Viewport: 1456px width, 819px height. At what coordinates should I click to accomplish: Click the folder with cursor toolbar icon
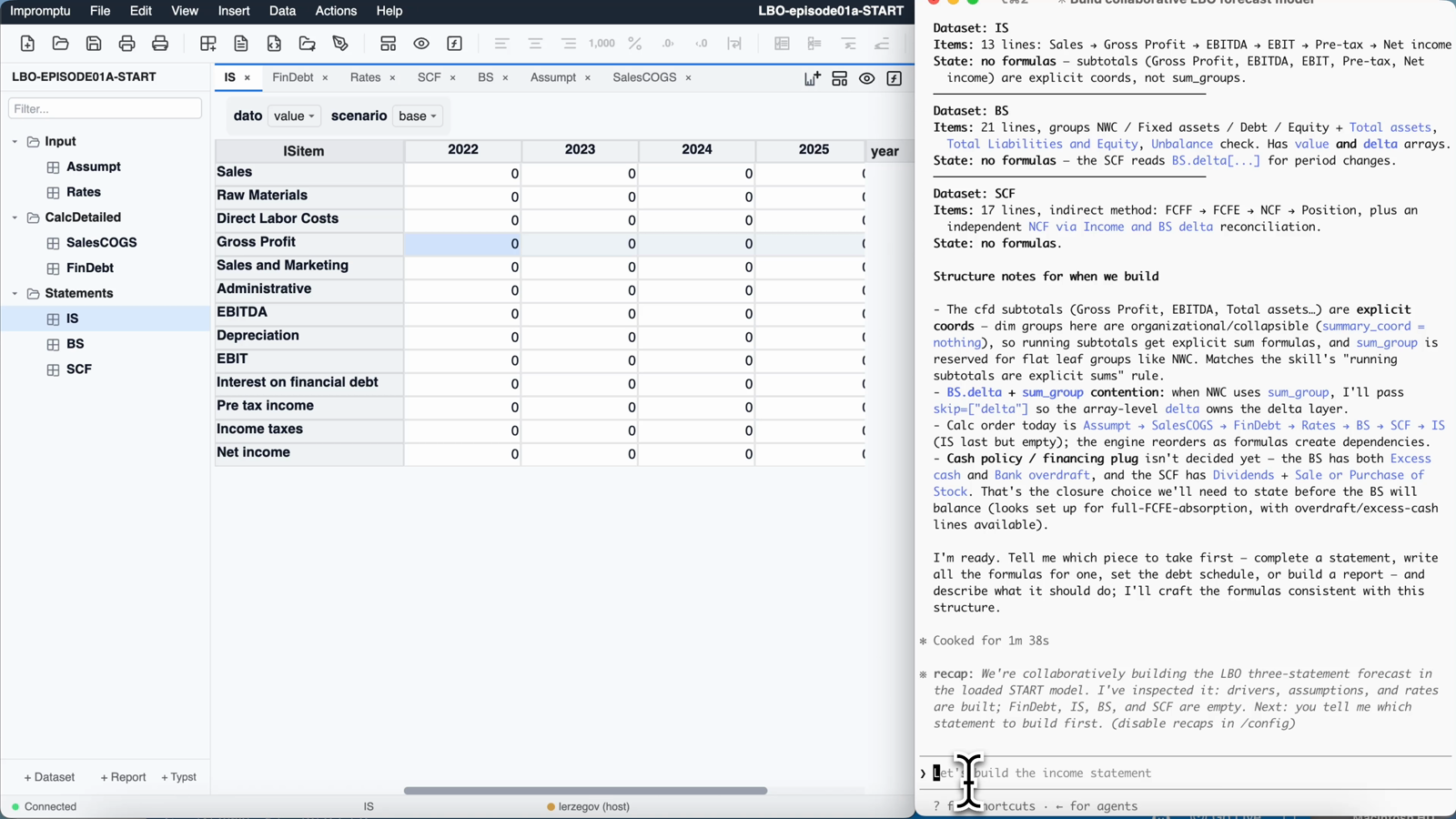point(308,44)
